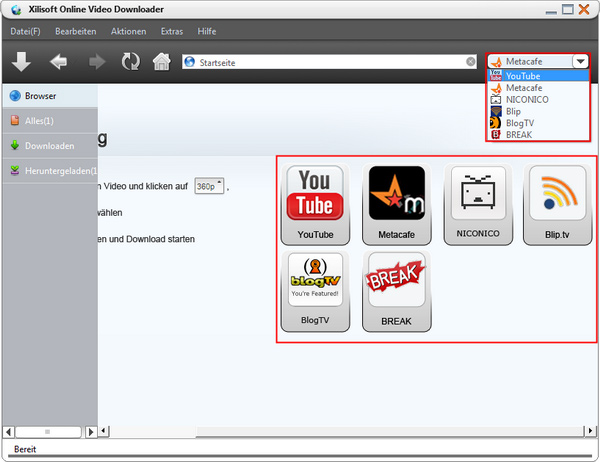Viewport: 600px width, 462px height.
Task: Click the Bereit status bar text
Action: (x=25, y=449)
